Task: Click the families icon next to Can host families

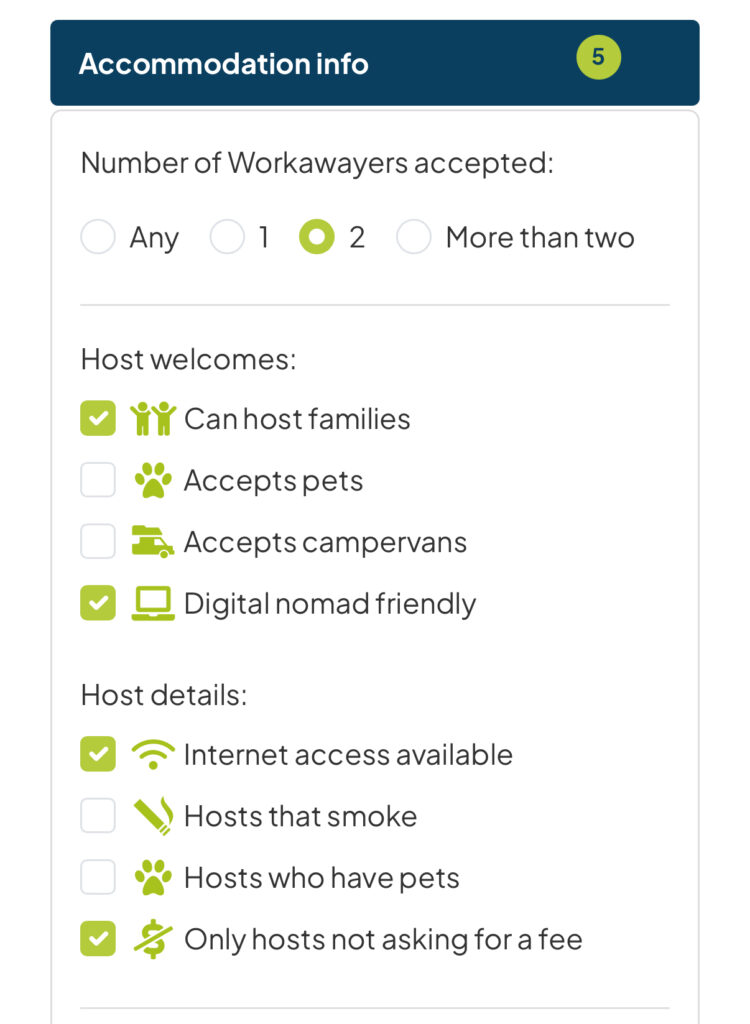Action: click(153, 419)
